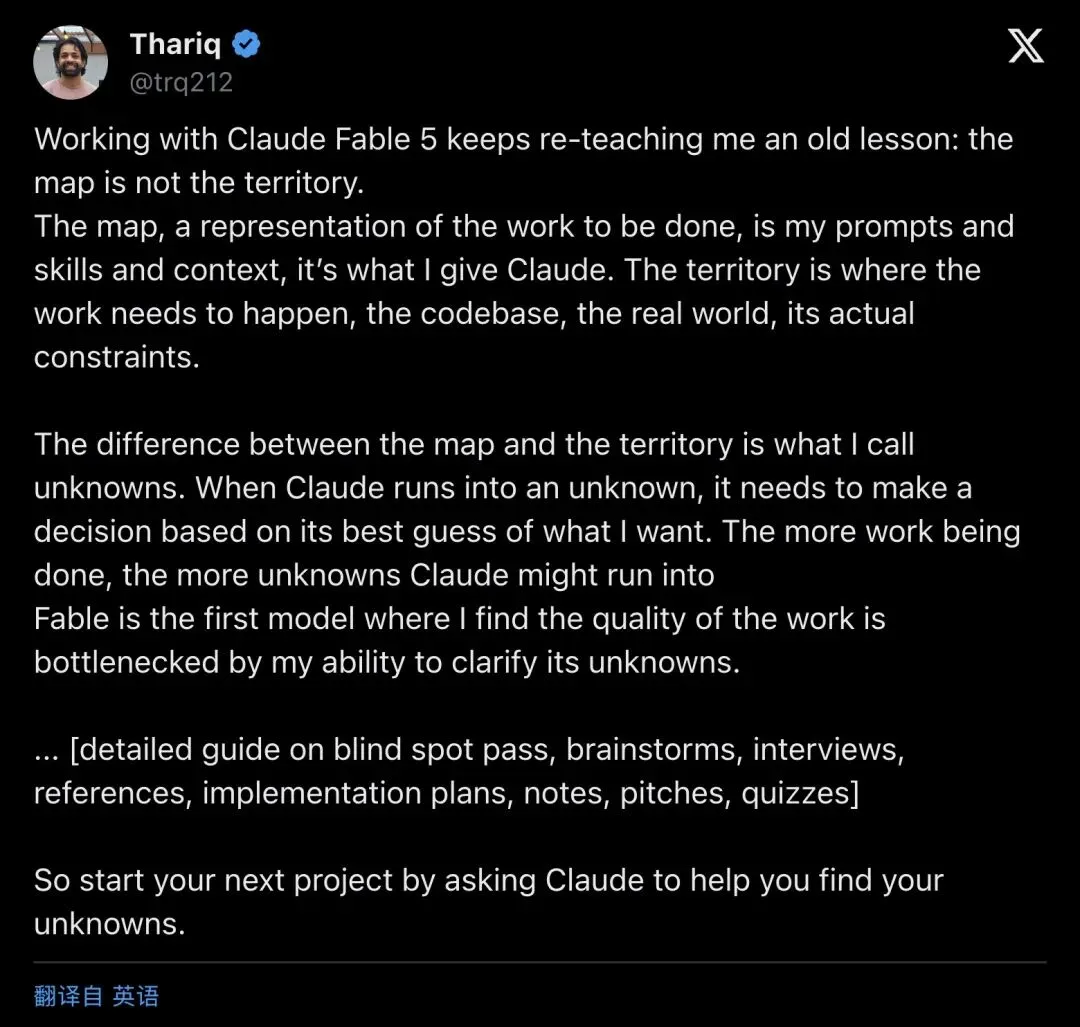Viewport: 1080px width, 1027px height.
Task: Click the line starting 'Working with Claude Fable 5'
Action: point(523,139)
